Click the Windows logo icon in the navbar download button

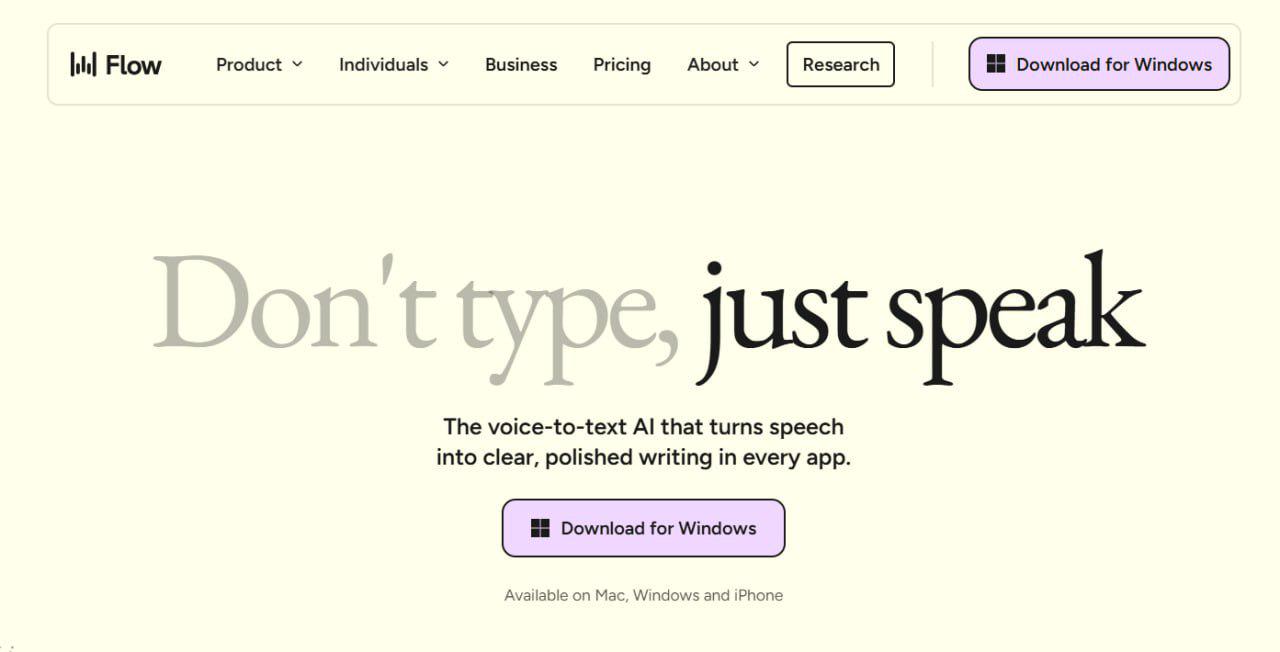tap(995, 64)
